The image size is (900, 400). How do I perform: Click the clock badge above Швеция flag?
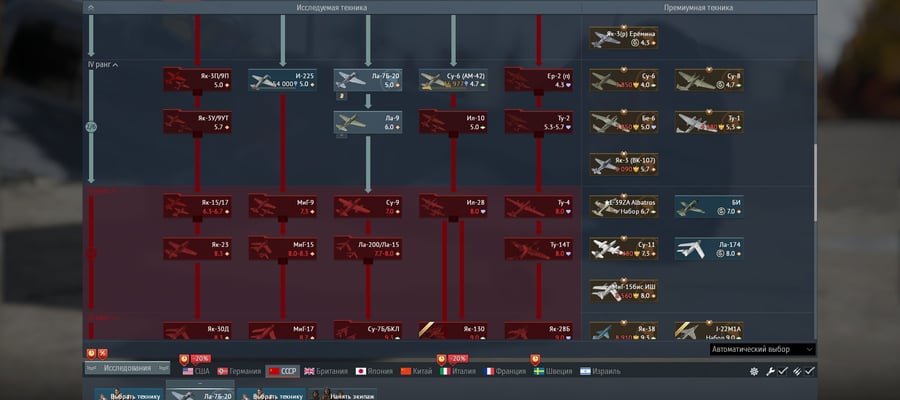535,359
